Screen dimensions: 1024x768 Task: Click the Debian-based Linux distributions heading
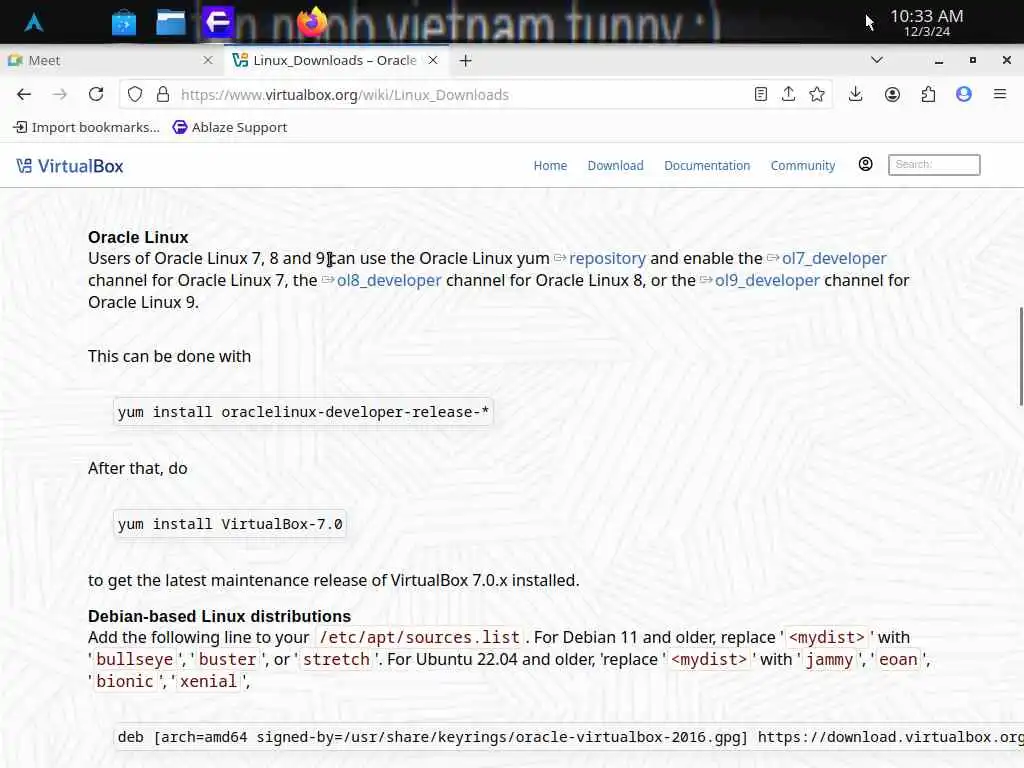click(x=219, y=616)
